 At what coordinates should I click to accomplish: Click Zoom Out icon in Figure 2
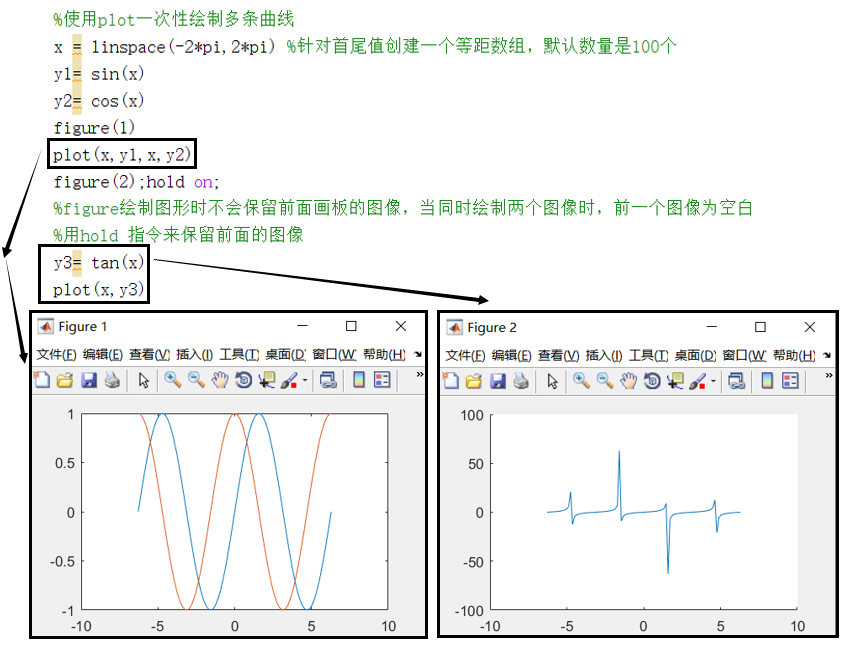point(605,380)
